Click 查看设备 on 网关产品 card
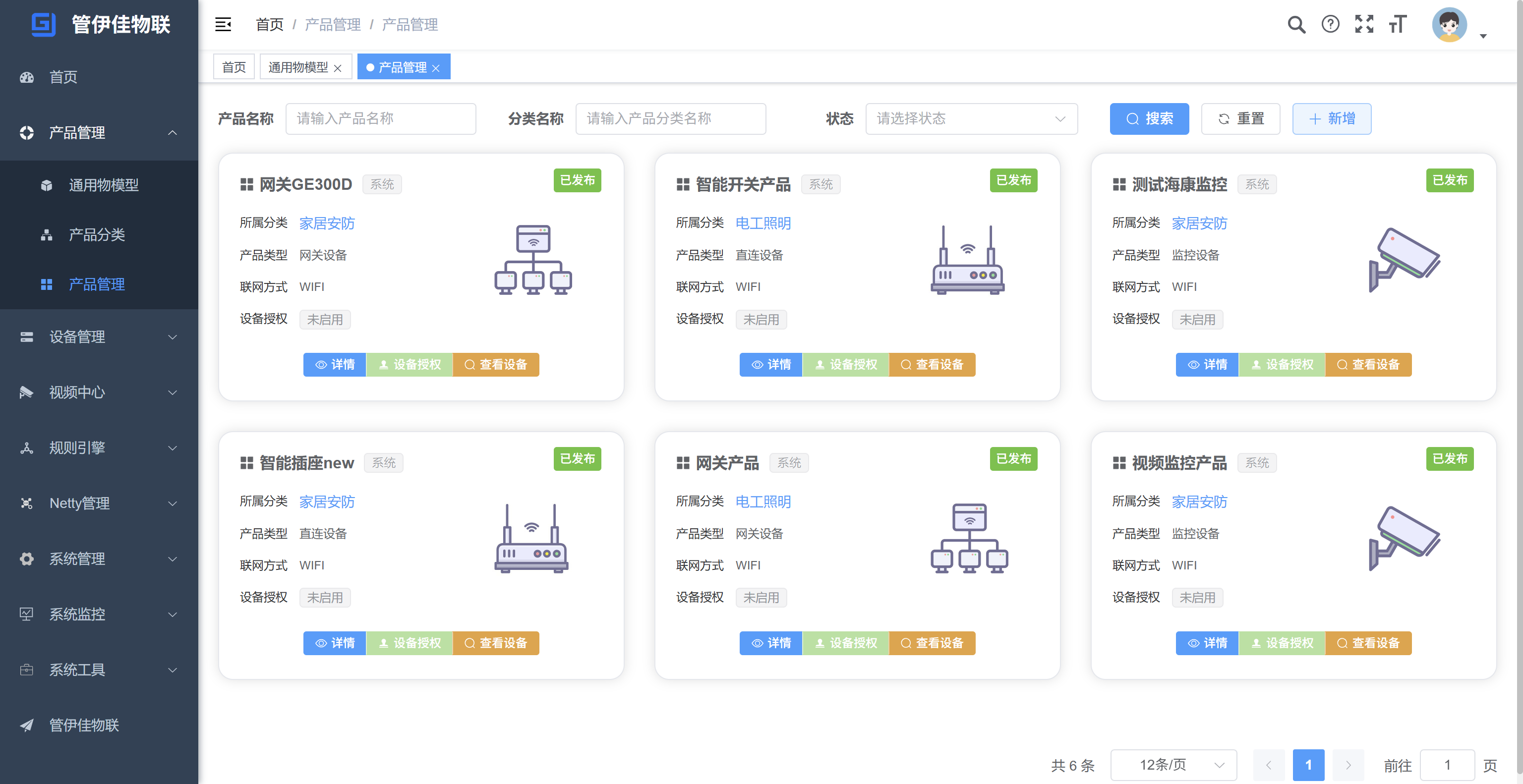Image resolution: width=1523 pixels, height=784 pixels. pyautogui.click(x=933, y=643)
